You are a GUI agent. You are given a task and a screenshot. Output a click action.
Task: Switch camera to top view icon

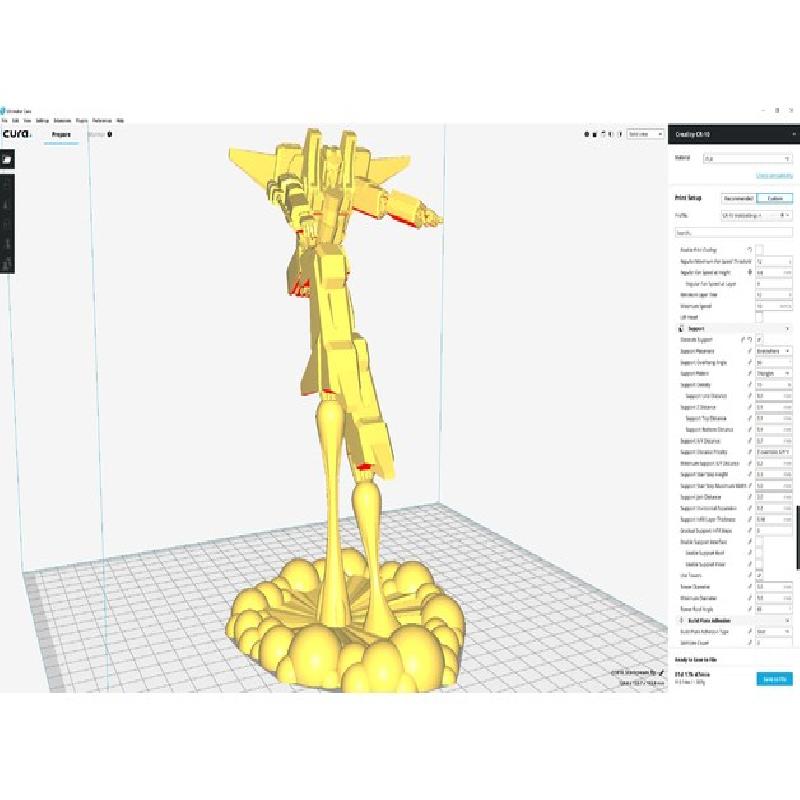coord(603,134)
